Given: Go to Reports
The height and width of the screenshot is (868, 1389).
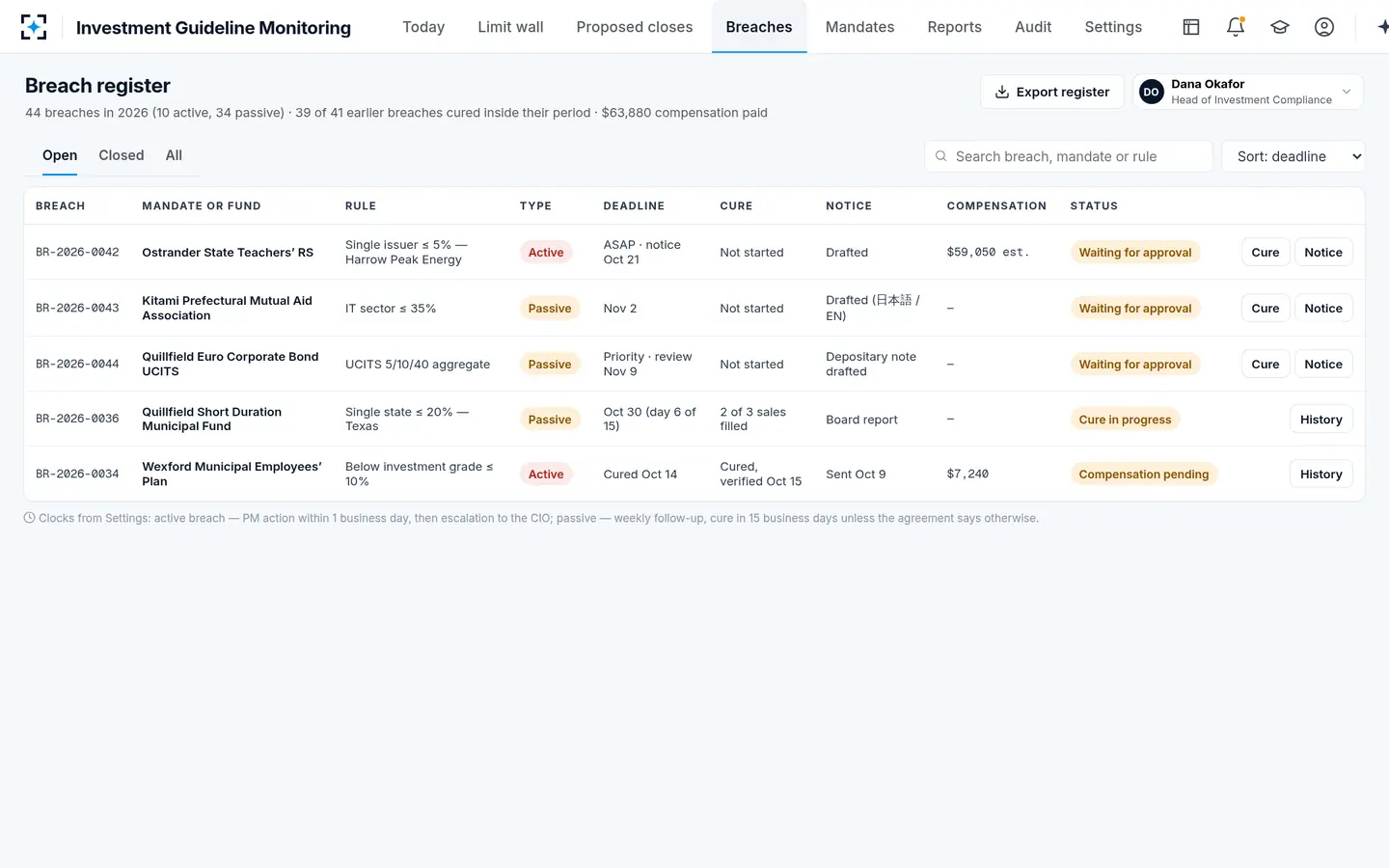Looking at the screenshot, I should point(954,27).
